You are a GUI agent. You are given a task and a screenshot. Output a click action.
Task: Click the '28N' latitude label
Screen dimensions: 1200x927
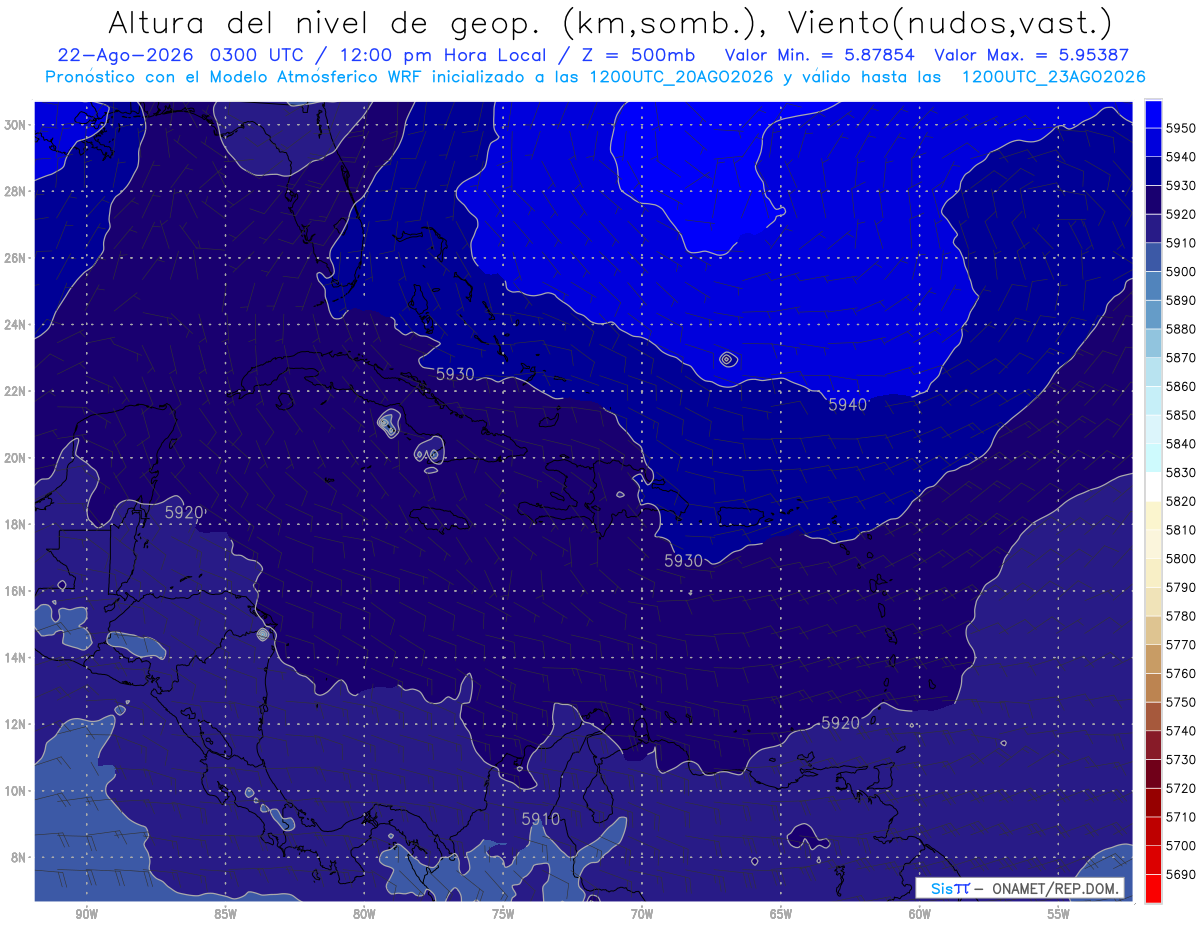tap(15, 191)
